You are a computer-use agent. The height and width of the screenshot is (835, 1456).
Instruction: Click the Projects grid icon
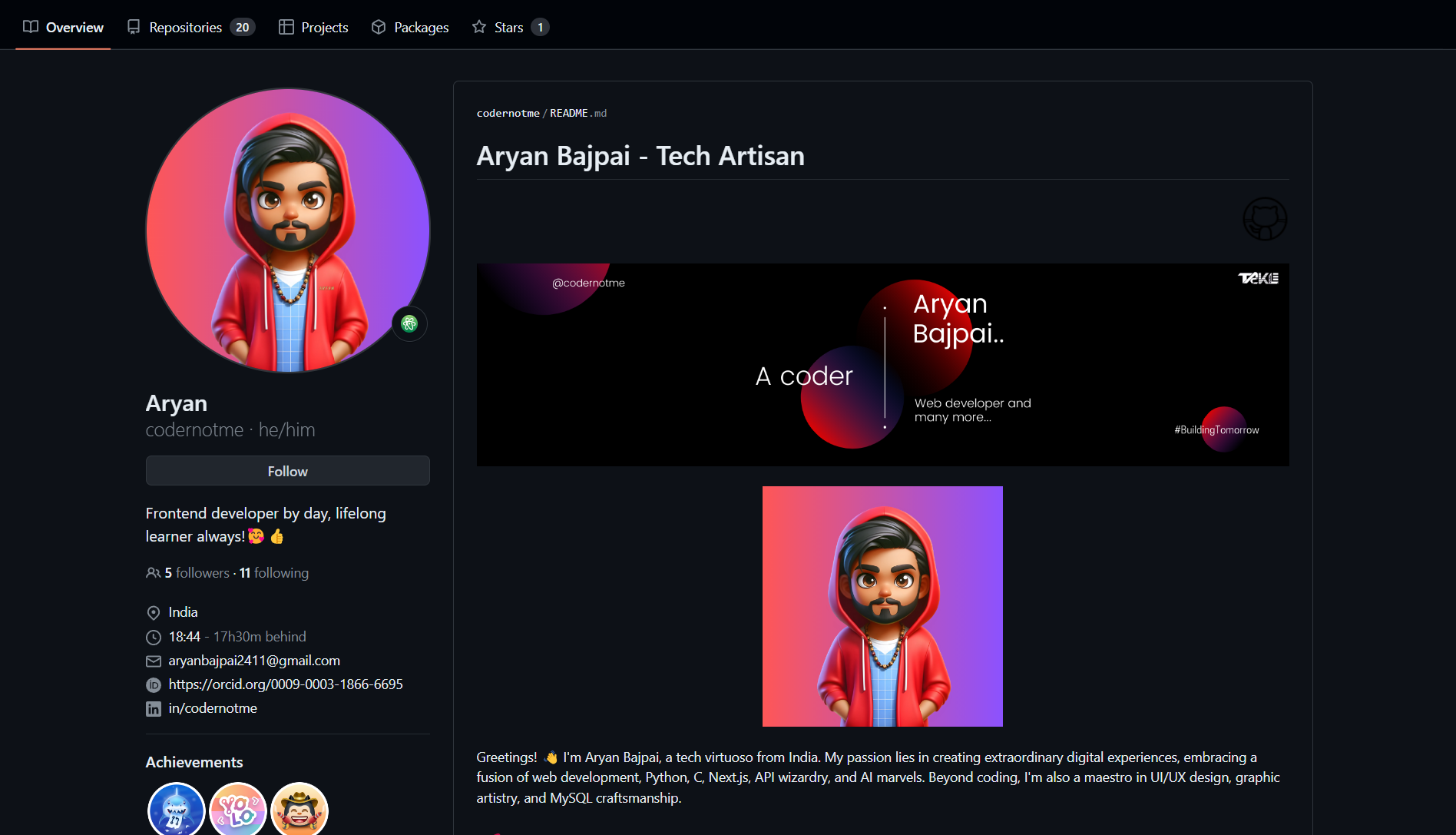click(285, 26)
